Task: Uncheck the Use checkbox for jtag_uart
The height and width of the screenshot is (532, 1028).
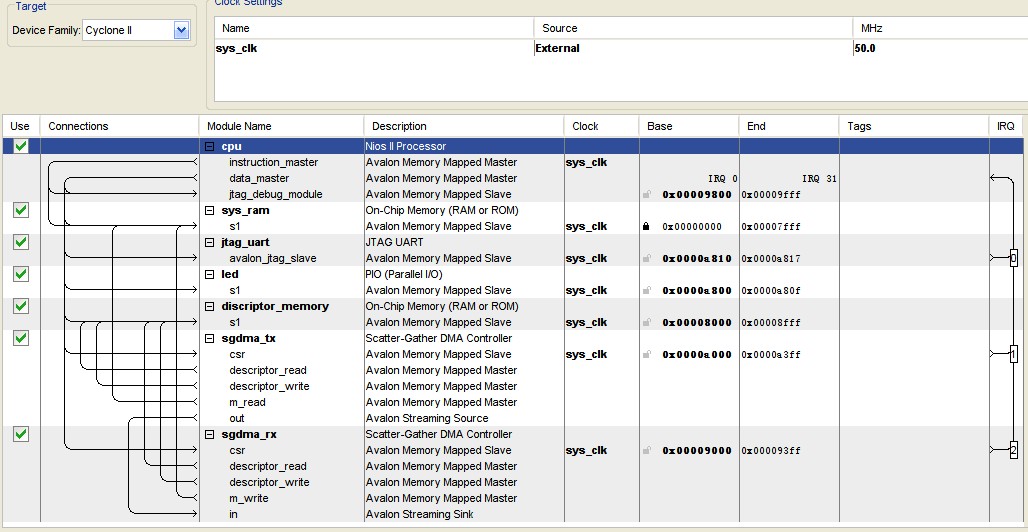Action: point(21,242)
